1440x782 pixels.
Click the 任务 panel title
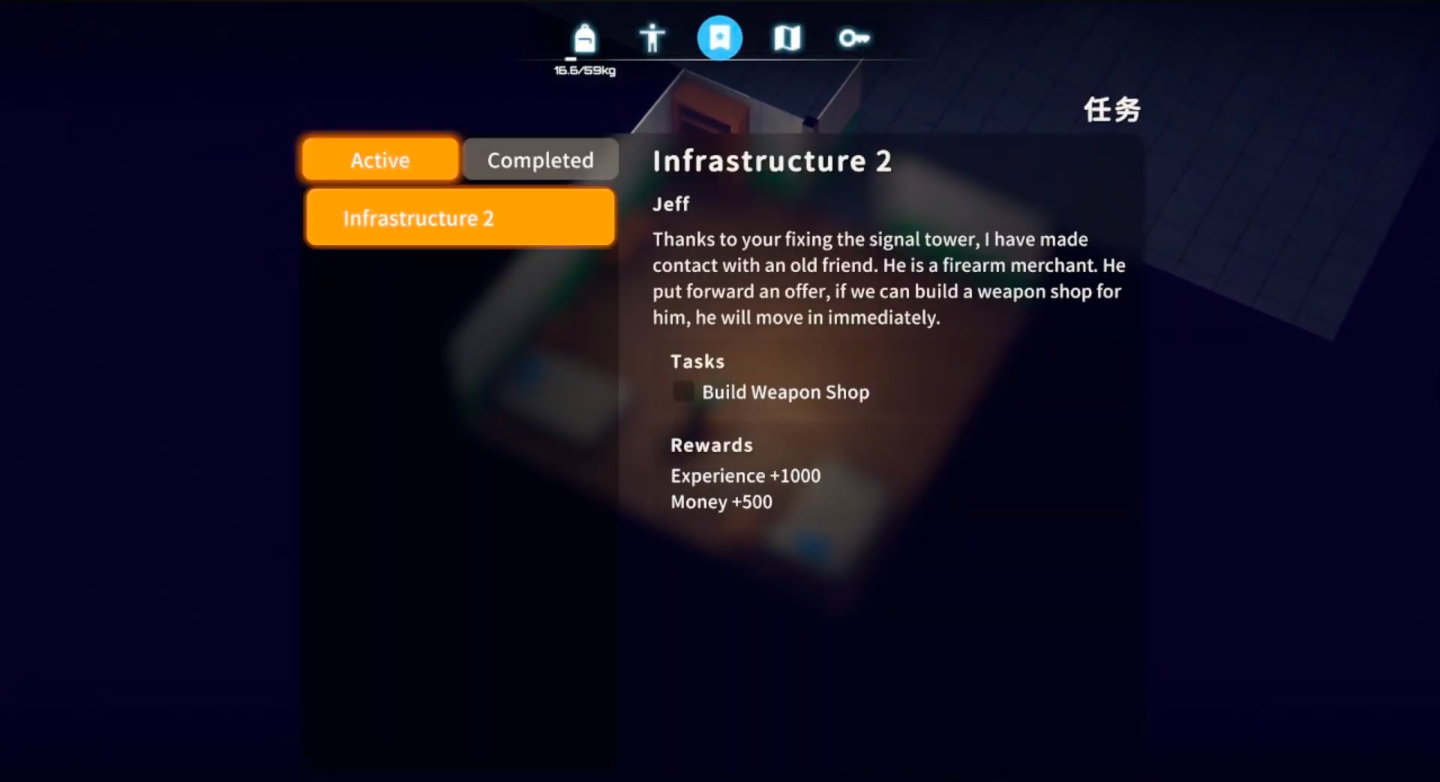point(1113,110)
